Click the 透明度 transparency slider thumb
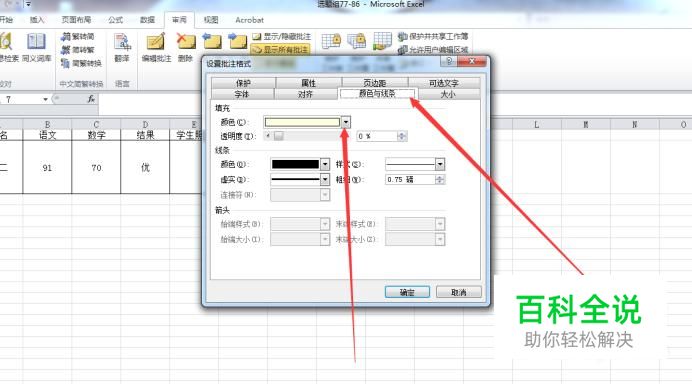Screen dimensions: 692x384 coord(278,136)
